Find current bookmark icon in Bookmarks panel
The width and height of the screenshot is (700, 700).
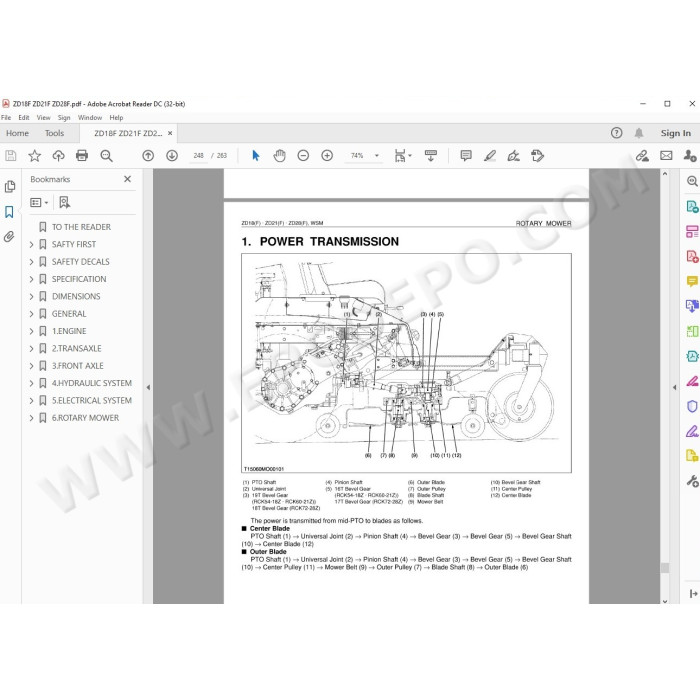pyautogui.click(x=65, y=202)
